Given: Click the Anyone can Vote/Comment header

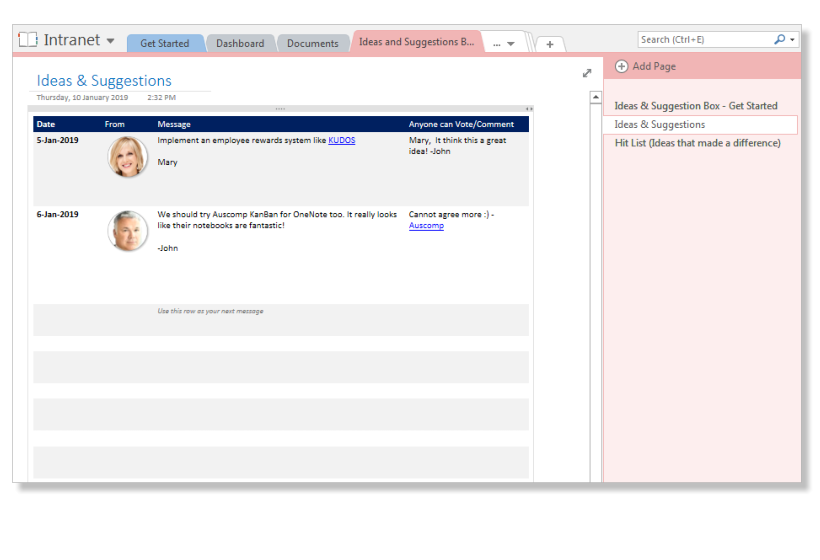Looking at the screenshot, I should pos(461,124).
